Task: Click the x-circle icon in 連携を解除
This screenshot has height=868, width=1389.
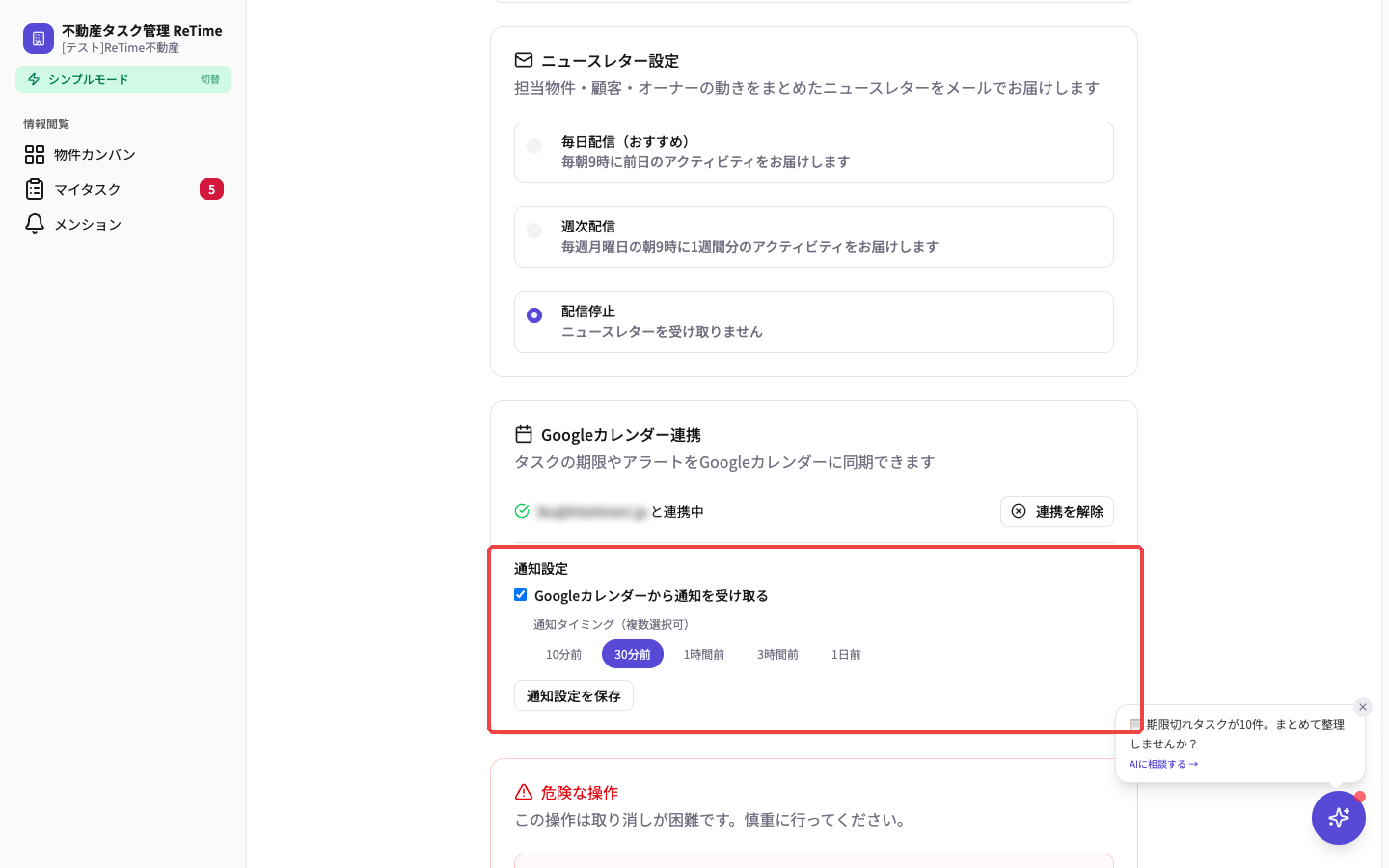Action: click(1019, 511)
